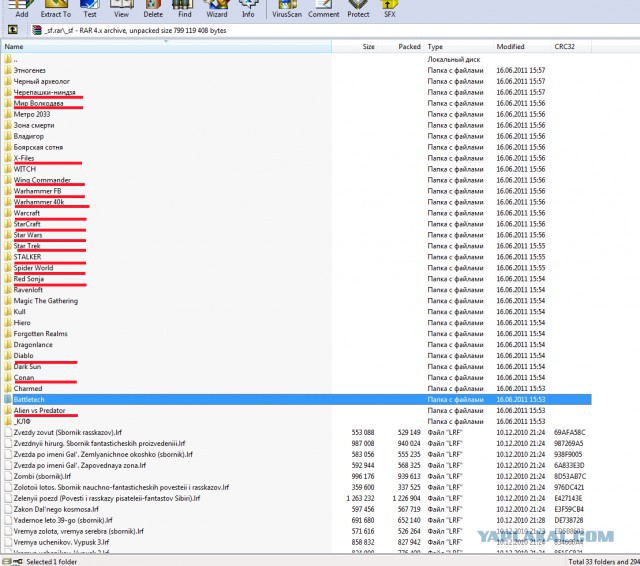
Task: Select the Star Trek folder
Action: [x=297, y=246]
